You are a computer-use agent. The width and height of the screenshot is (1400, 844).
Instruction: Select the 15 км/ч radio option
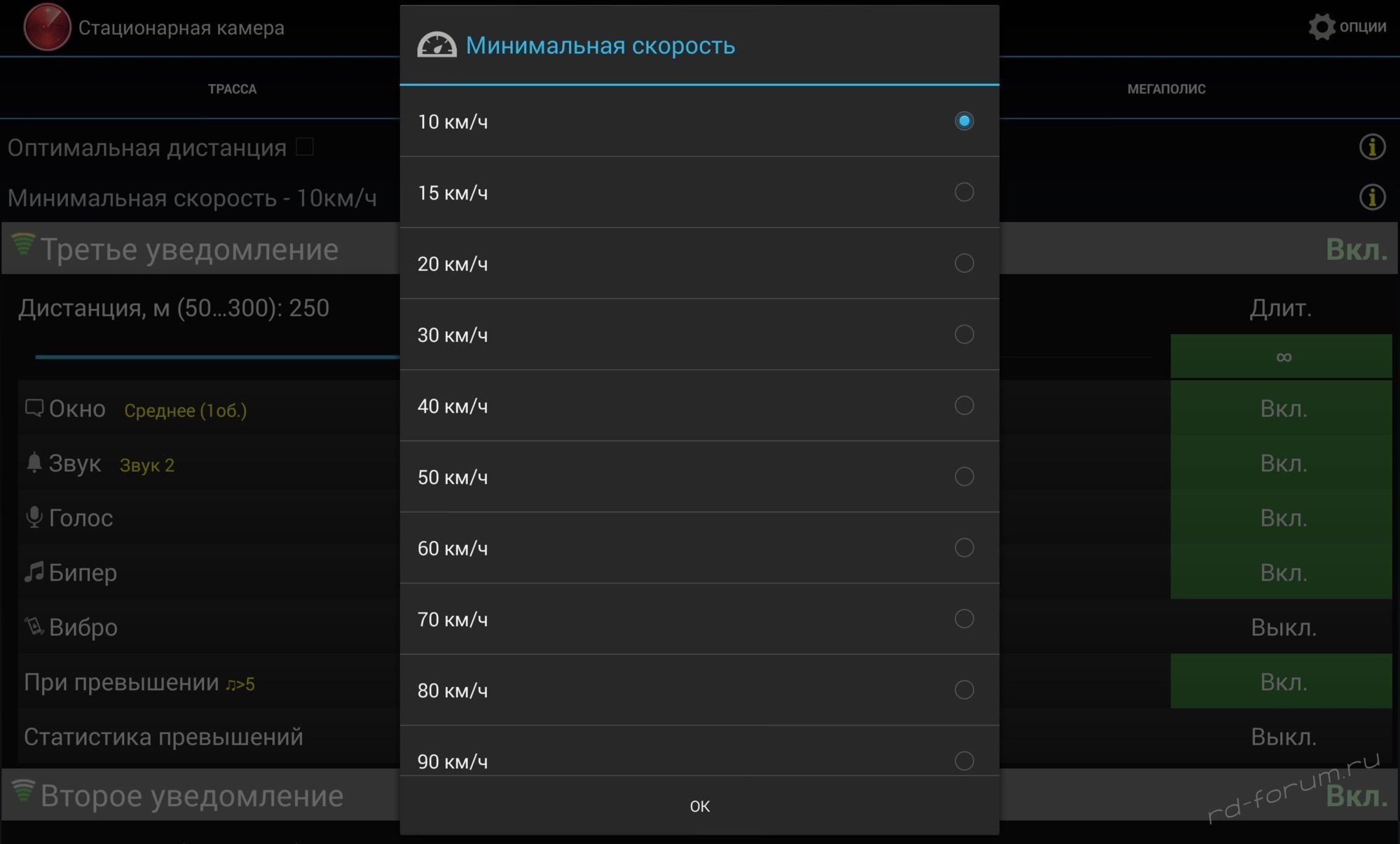[x=963, y=192]
